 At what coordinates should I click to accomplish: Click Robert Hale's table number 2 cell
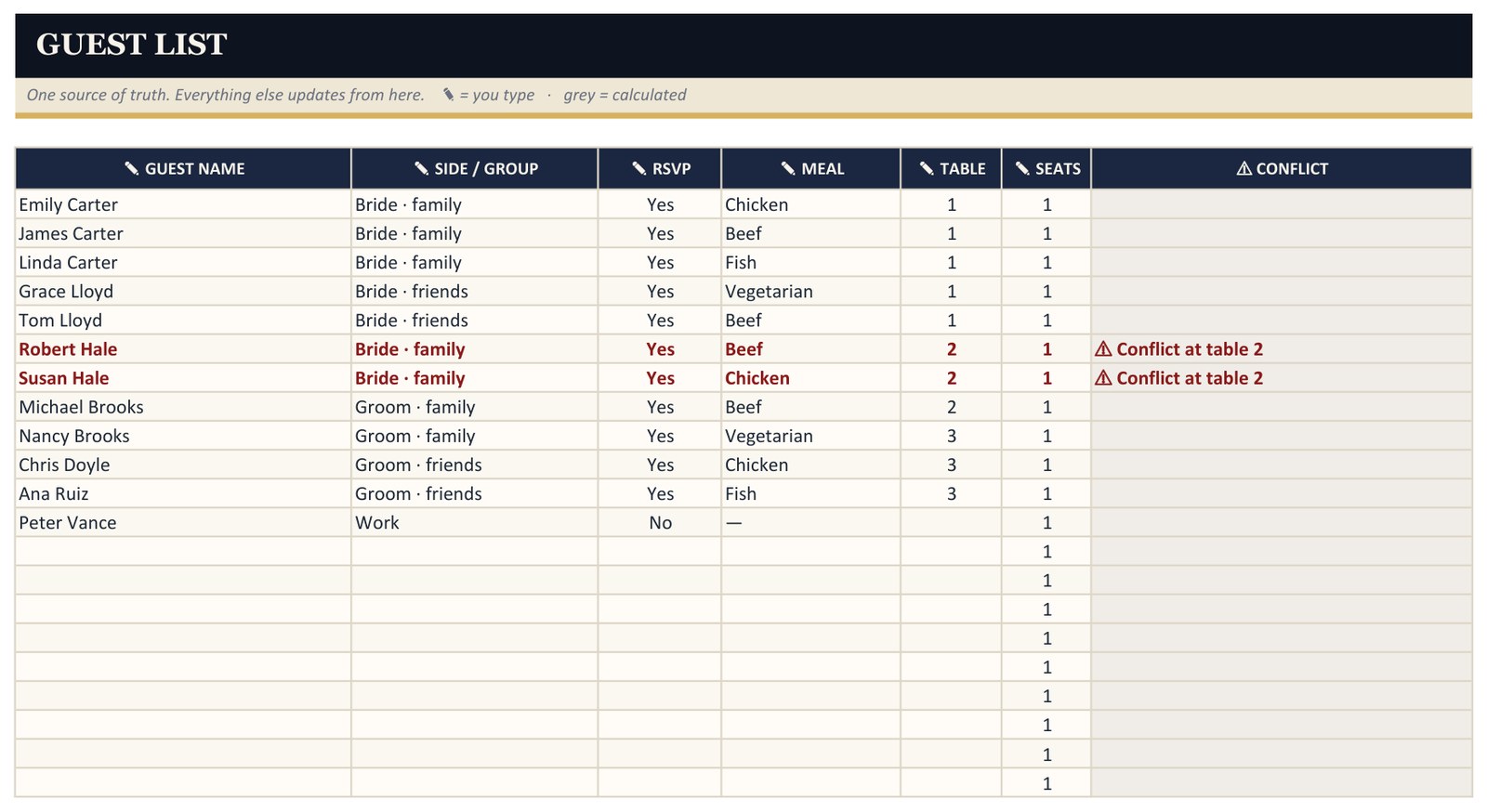(951, 349)
